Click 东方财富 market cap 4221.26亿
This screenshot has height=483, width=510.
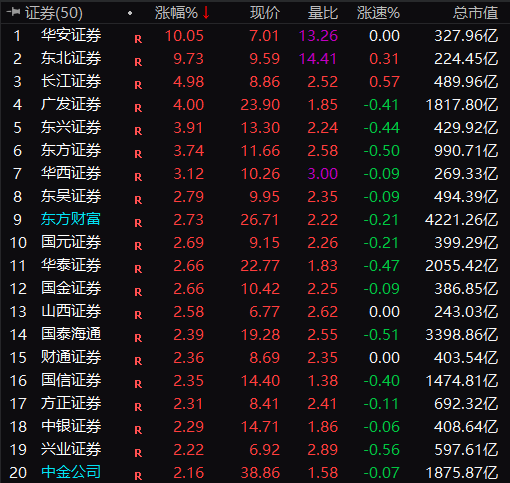coord(462,220)
